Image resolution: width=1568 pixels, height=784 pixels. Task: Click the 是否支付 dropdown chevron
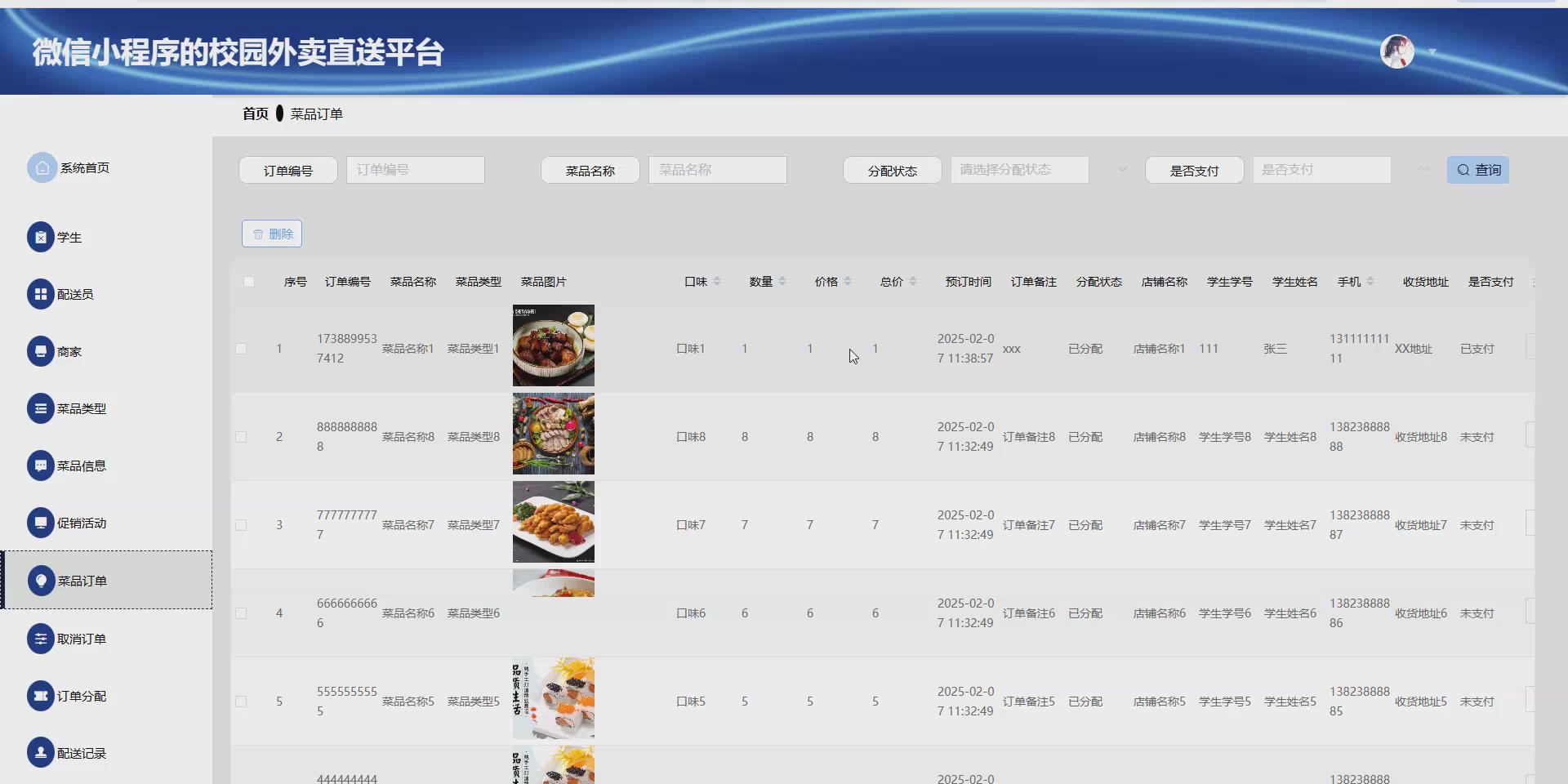[x=1424, y=170]
